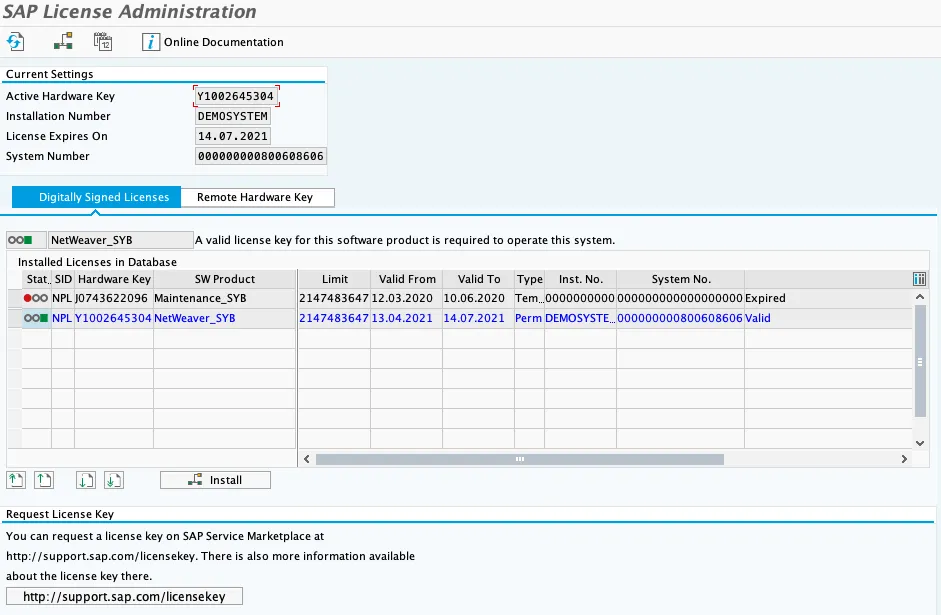Click the calendar icon in the toolbar
Viewport: 941px width, 615px height.
(x=103, y=42)
